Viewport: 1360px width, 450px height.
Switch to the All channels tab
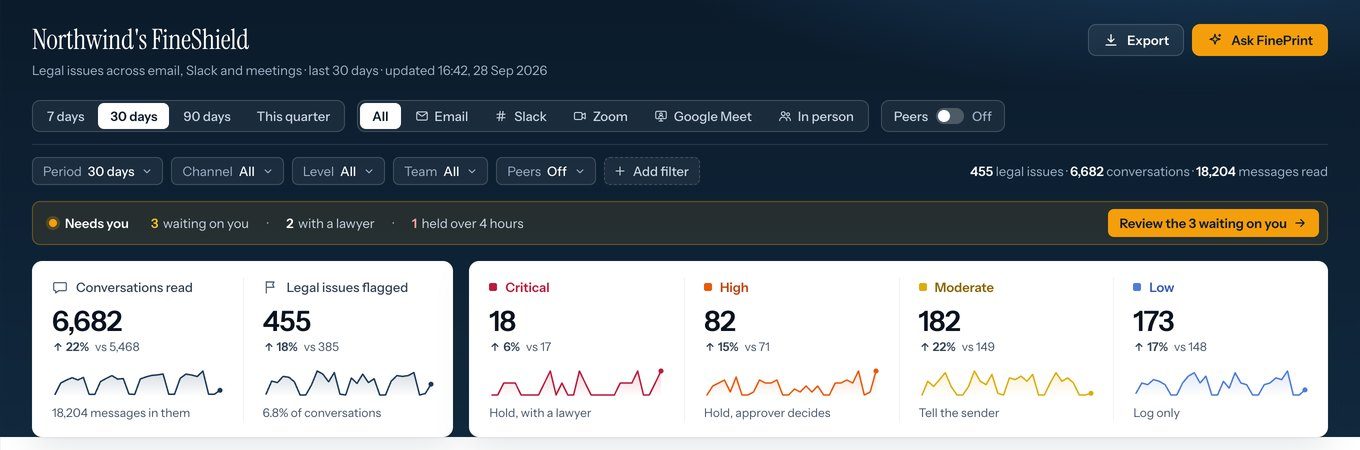coord(380,116)
